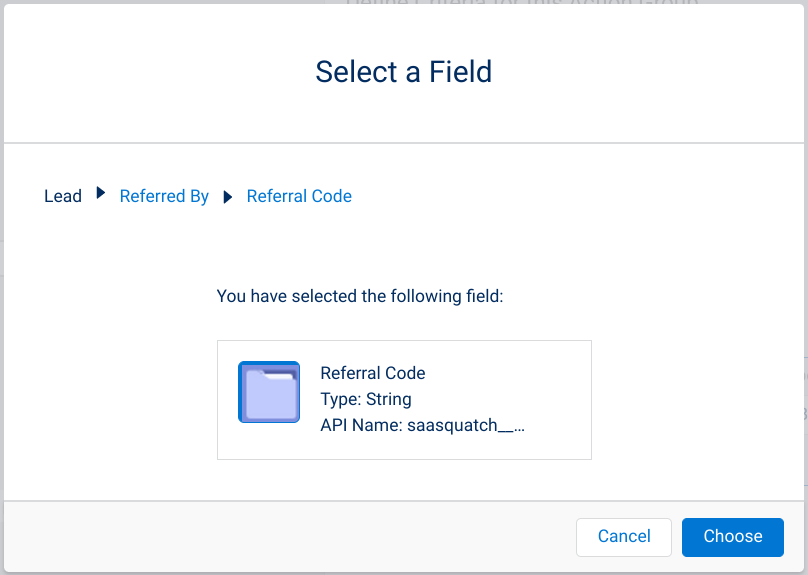
Task: Confirm the selection with the Choose button
Action: tap(733, 537)
